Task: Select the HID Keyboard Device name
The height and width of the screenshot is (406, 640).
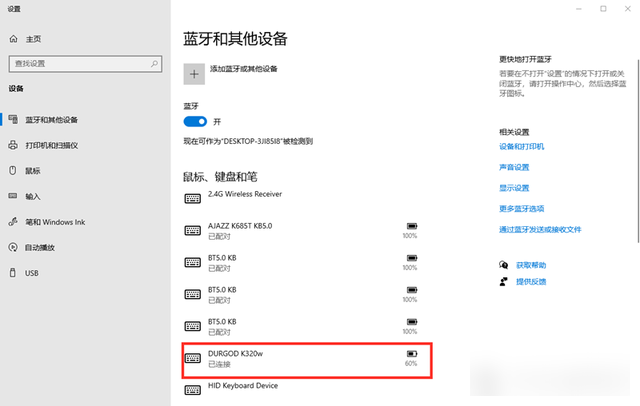Action: (x=243, y=385)
